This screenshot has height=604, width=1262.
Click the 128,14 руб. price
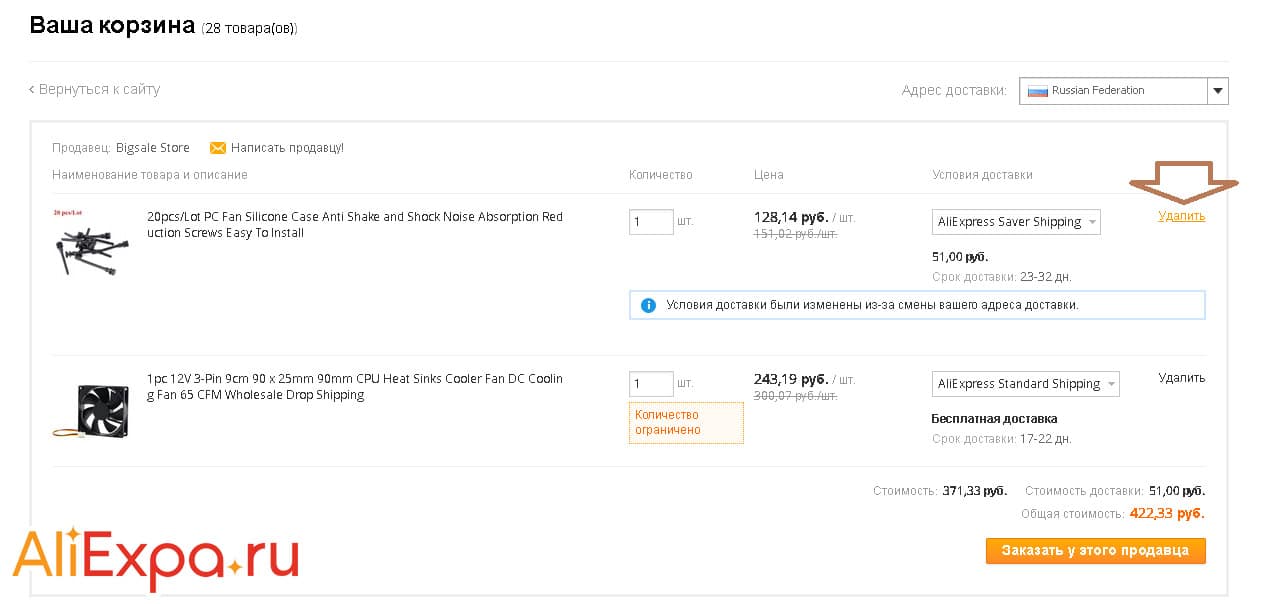[x=791, y=217]
